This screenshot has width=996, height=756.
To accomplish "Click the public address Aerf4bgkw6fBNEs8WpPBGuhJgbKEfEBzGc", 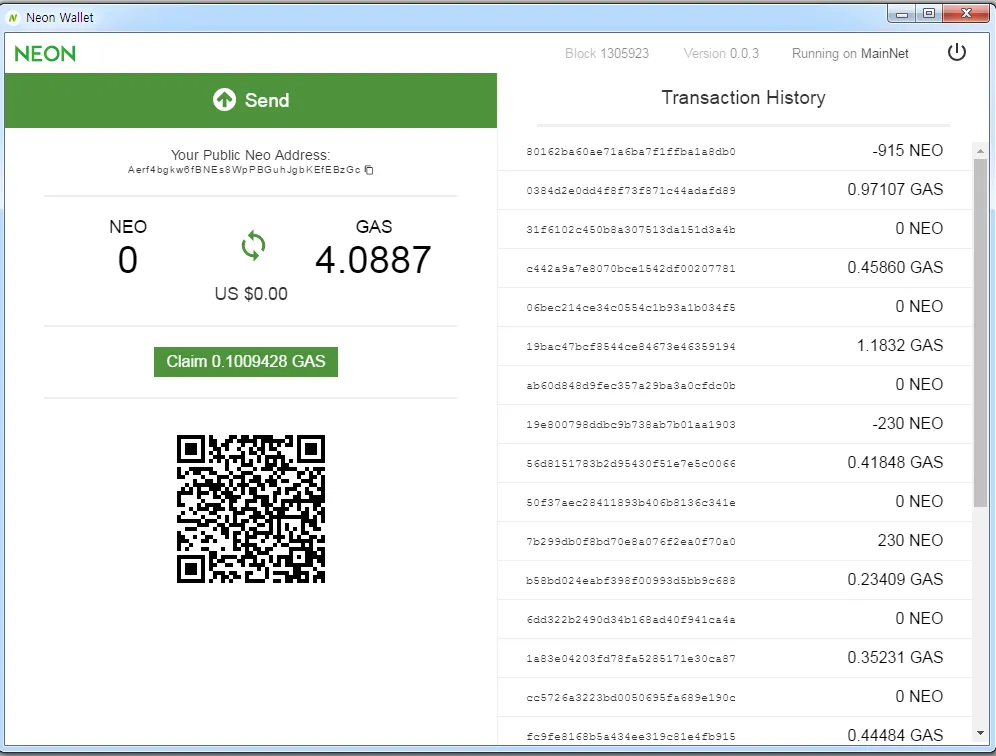I will point(244,170).
